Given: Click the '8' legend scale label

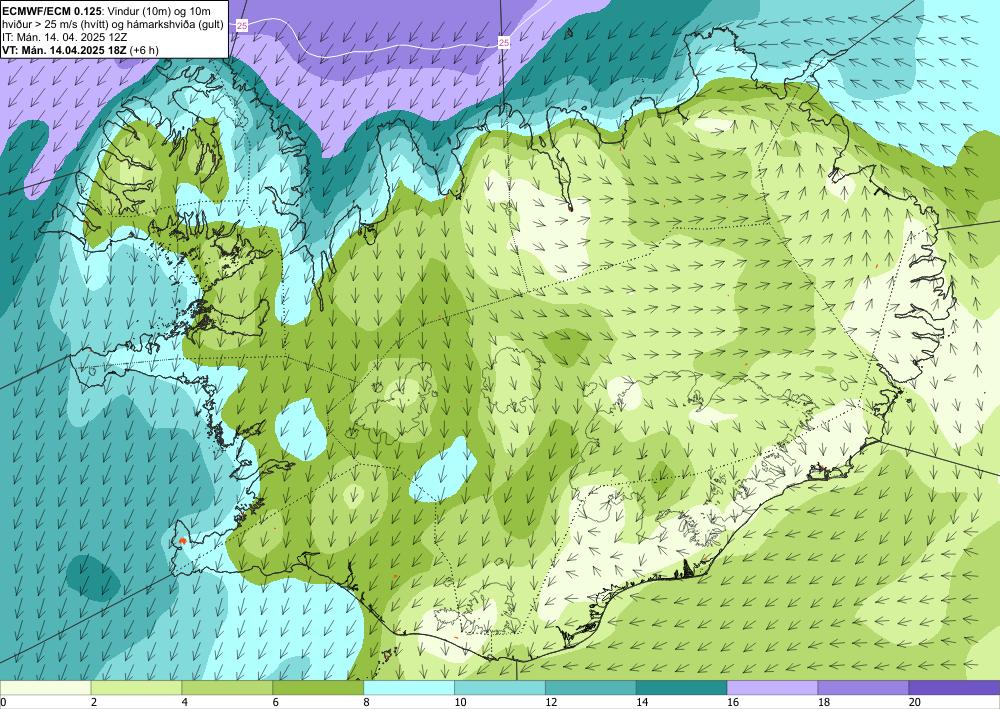Looking at the screenshot, I should tap(367, 703).
